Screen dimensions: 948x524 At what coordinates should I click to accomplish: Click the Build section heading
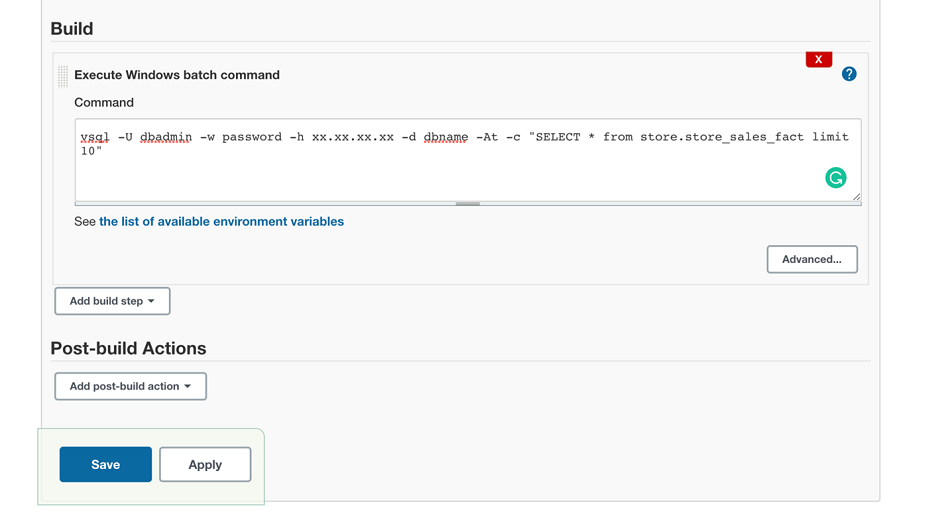coord(72,28)
